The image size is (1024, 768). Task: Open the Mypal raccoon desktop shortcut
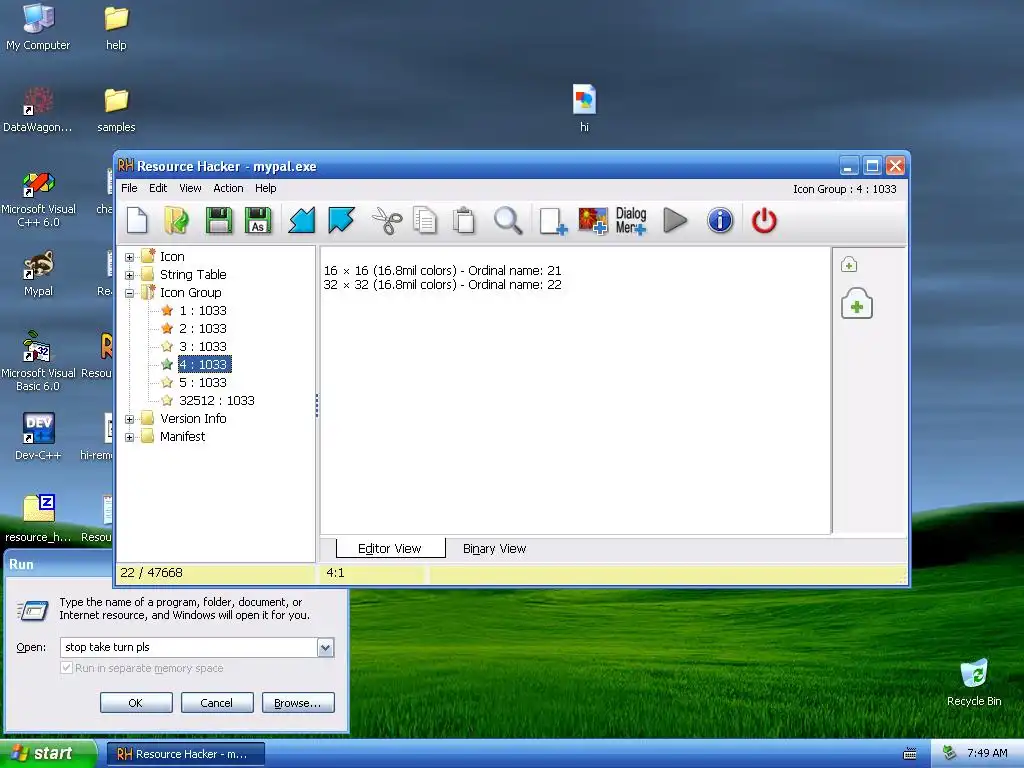(x=38, y=273)
